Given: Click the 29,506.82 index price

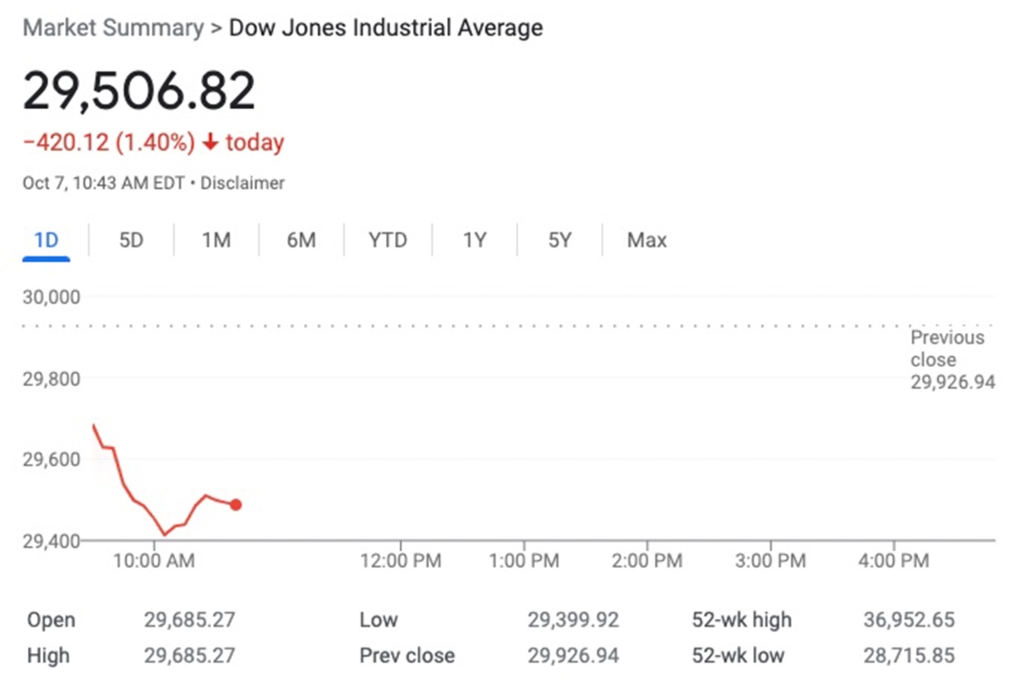Looking at the screenshot, I should tap(139, 91).
